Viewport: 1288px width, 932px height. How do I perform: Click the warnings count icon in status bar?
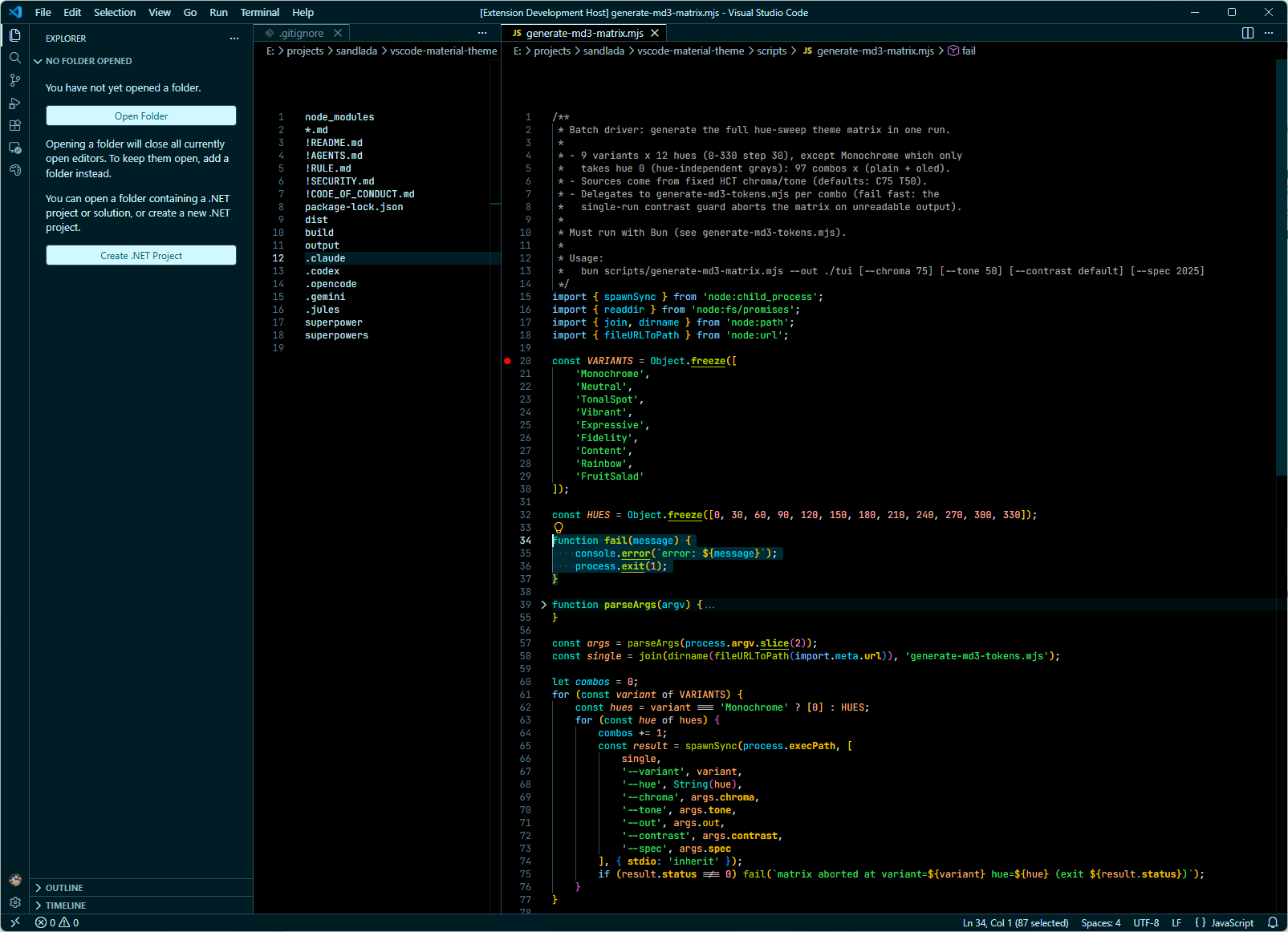point(64,923)
